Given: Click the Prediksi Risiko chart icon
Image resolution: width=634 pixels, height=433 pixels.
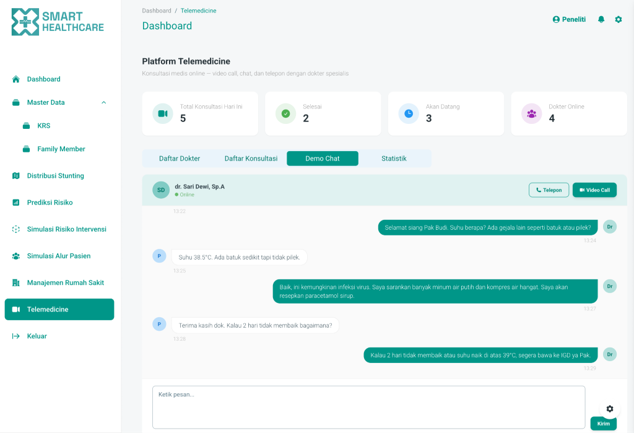Looking at the screenshot, I should 16,203.
